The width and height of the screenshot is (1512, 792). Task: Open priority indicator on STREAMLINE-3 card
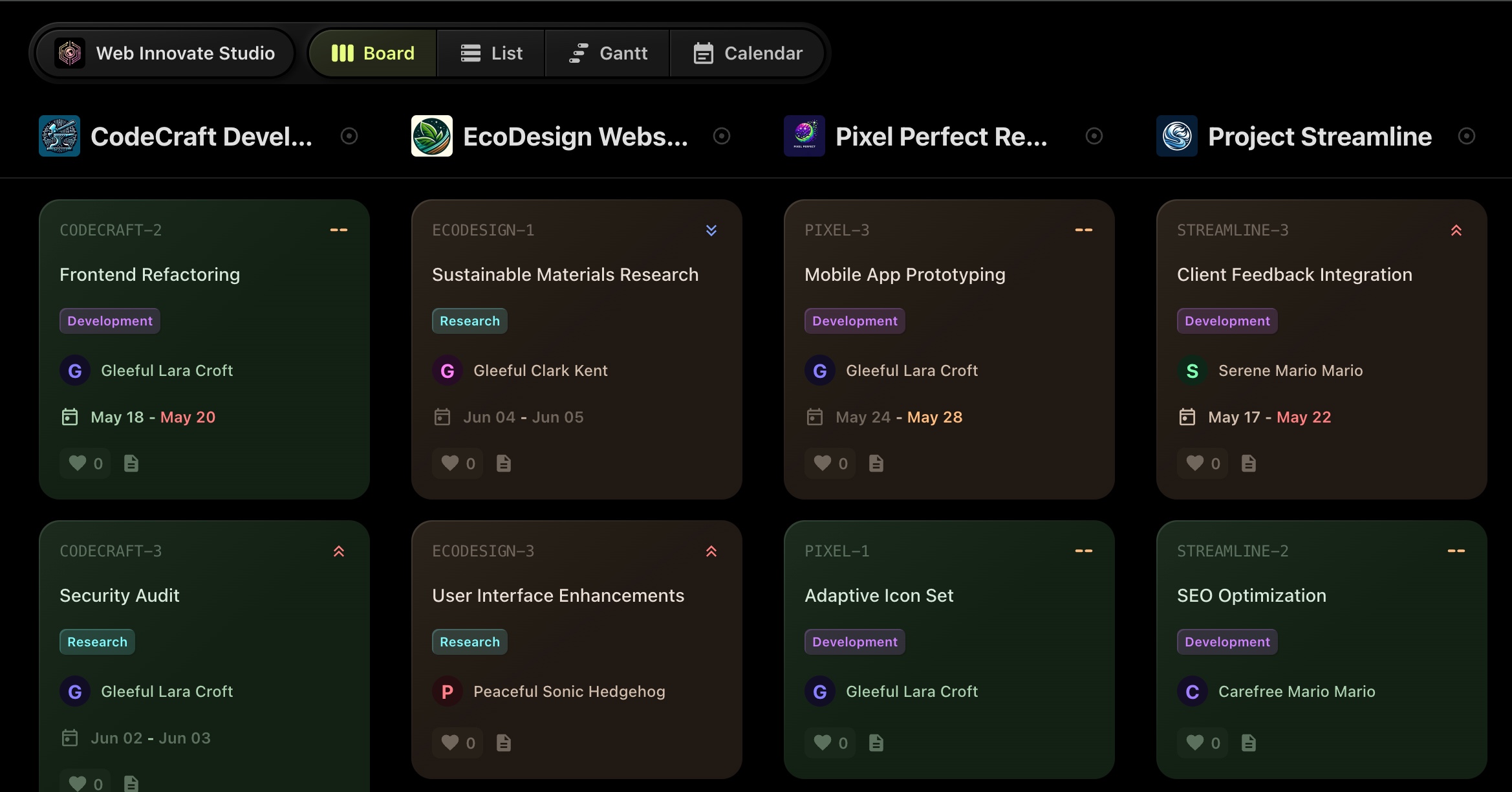tap(1456, 230)
